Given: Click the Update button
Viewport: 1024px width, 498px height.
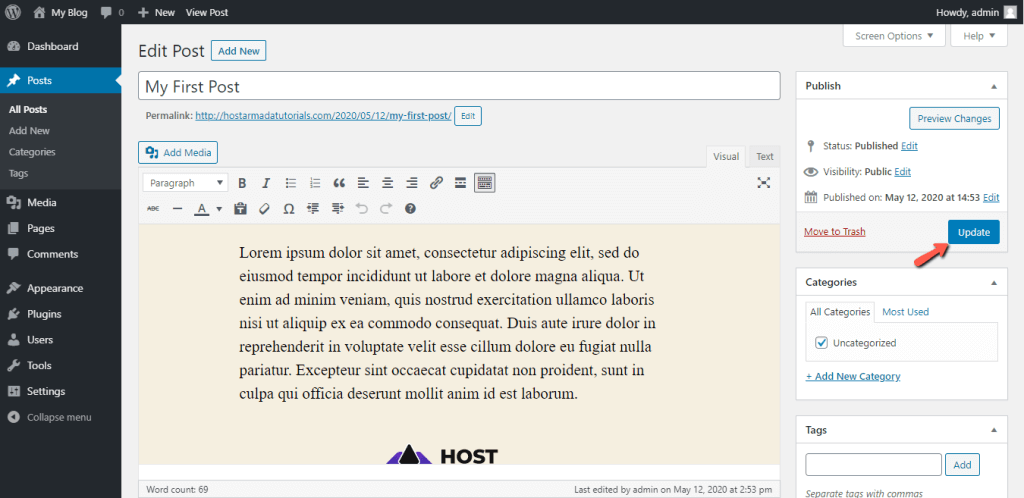Looking at the screenshot, I should [973, 232].
